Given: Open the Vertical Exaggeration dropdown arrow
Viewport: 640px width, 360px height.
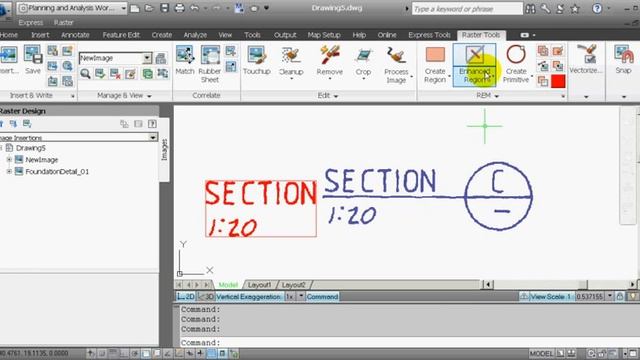Looking at the screenshot, I should pos(301,297).
